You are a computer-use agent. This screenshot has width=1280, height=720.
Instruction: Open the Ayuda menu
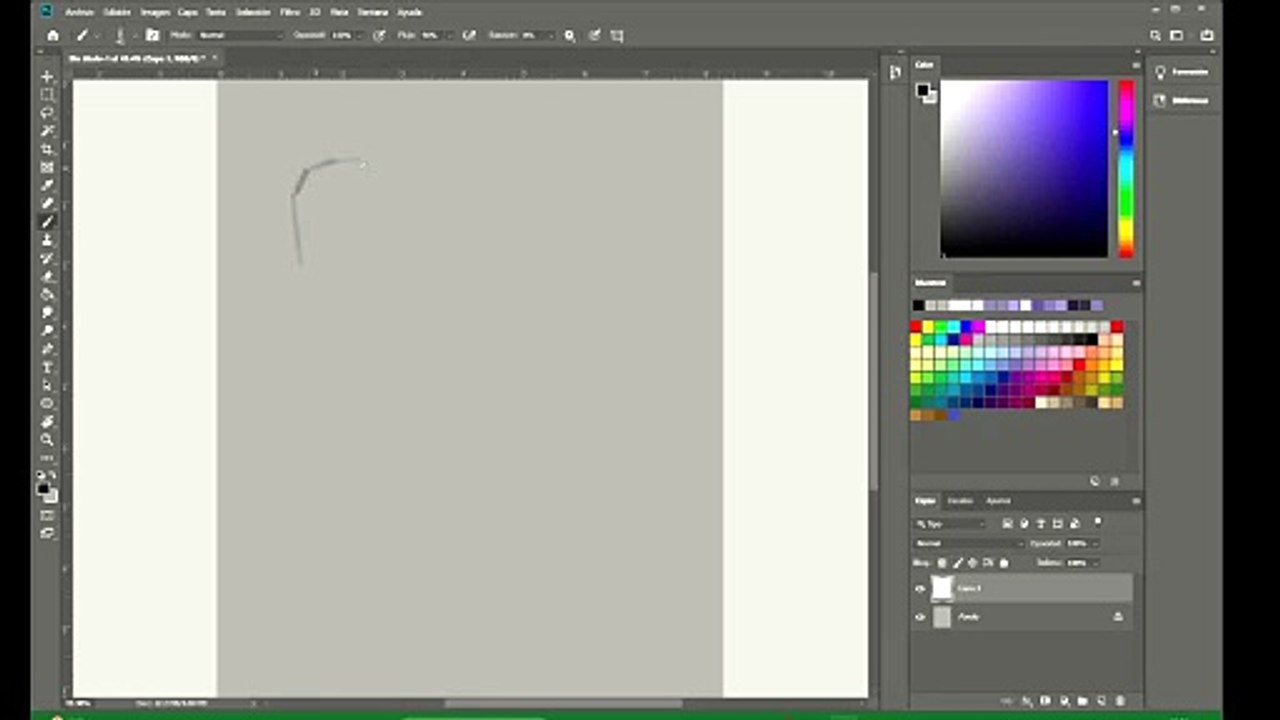click(x=409, y=12)
